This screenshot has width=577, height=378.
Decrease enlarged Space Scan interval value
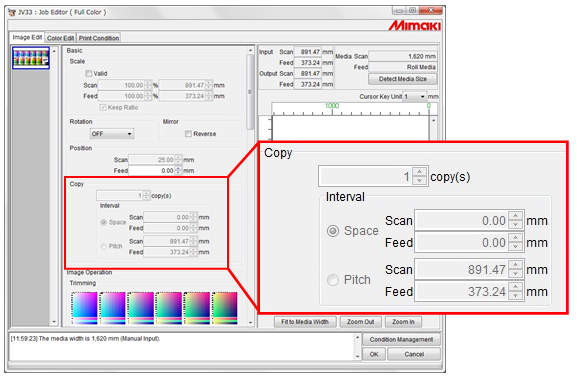point(516,225)
